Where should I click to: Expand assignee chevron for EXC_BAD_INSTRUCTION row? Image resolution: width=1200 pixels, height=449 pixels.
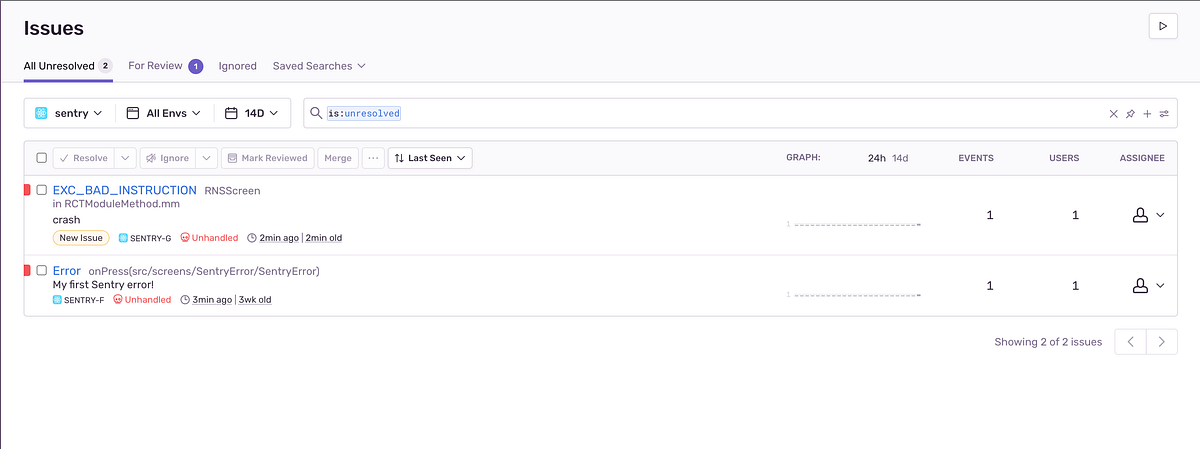click(1161, 215)
